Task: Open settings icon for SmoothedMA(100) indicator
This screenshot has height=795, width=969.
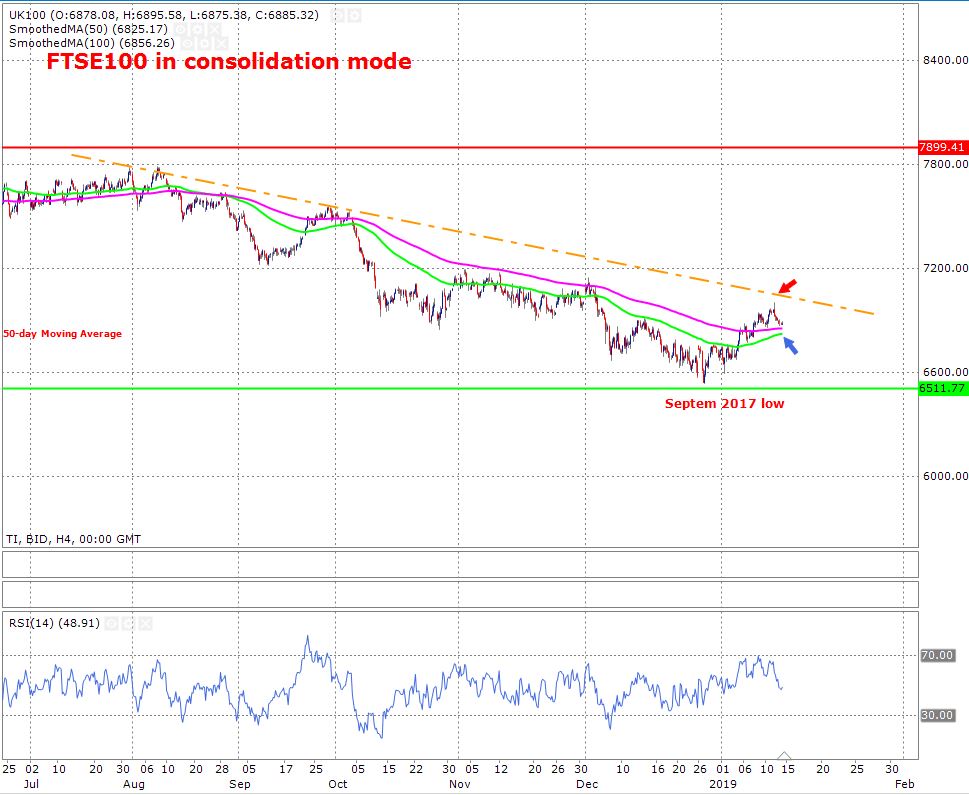Action: click(x=190, y=44)
